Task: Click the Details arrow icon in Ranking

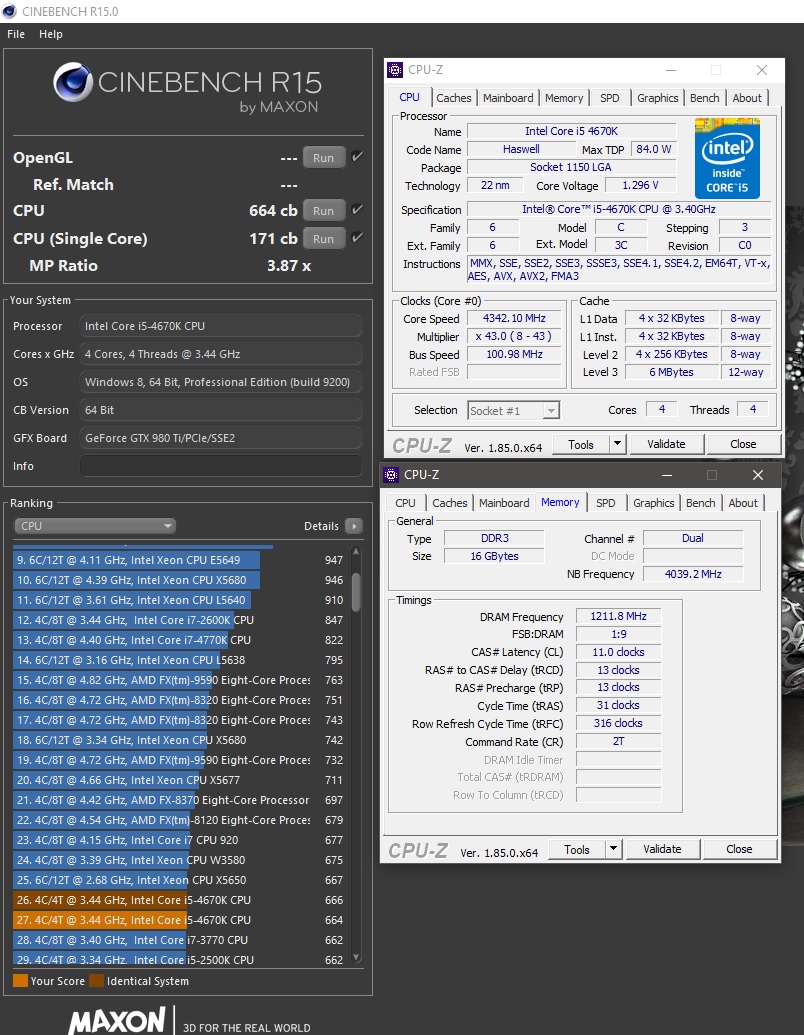Action: [x=353, y=526]
